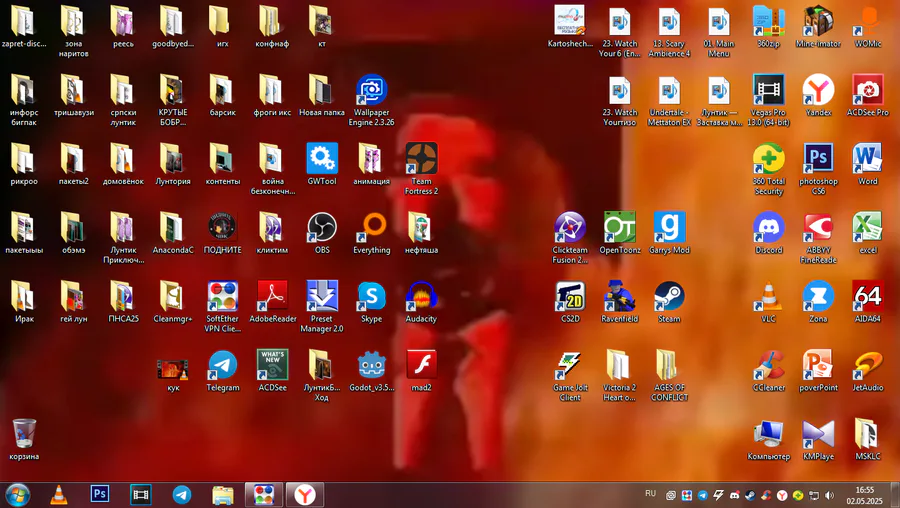Viewport: 900px width, 508px height.
Task: Open Preset Manager 2.0 icon
Action: coord(322,296)
